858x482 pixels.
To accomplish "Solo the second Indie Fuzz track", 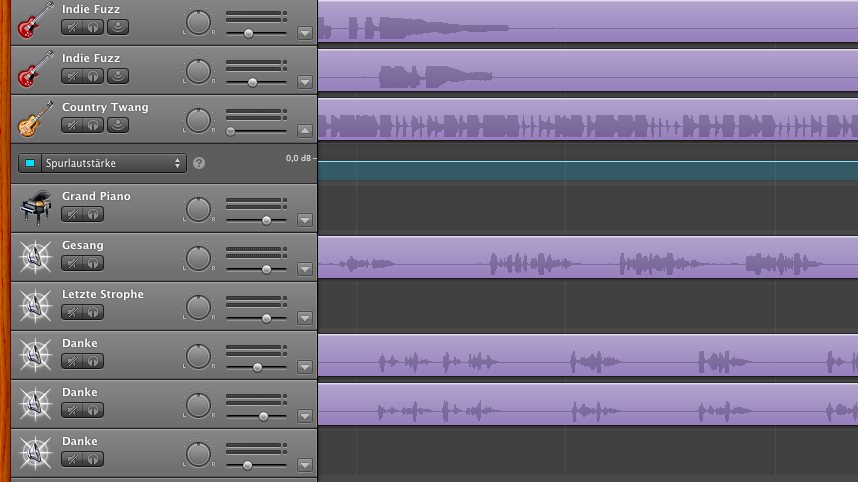I will click(x=93, y=76).
